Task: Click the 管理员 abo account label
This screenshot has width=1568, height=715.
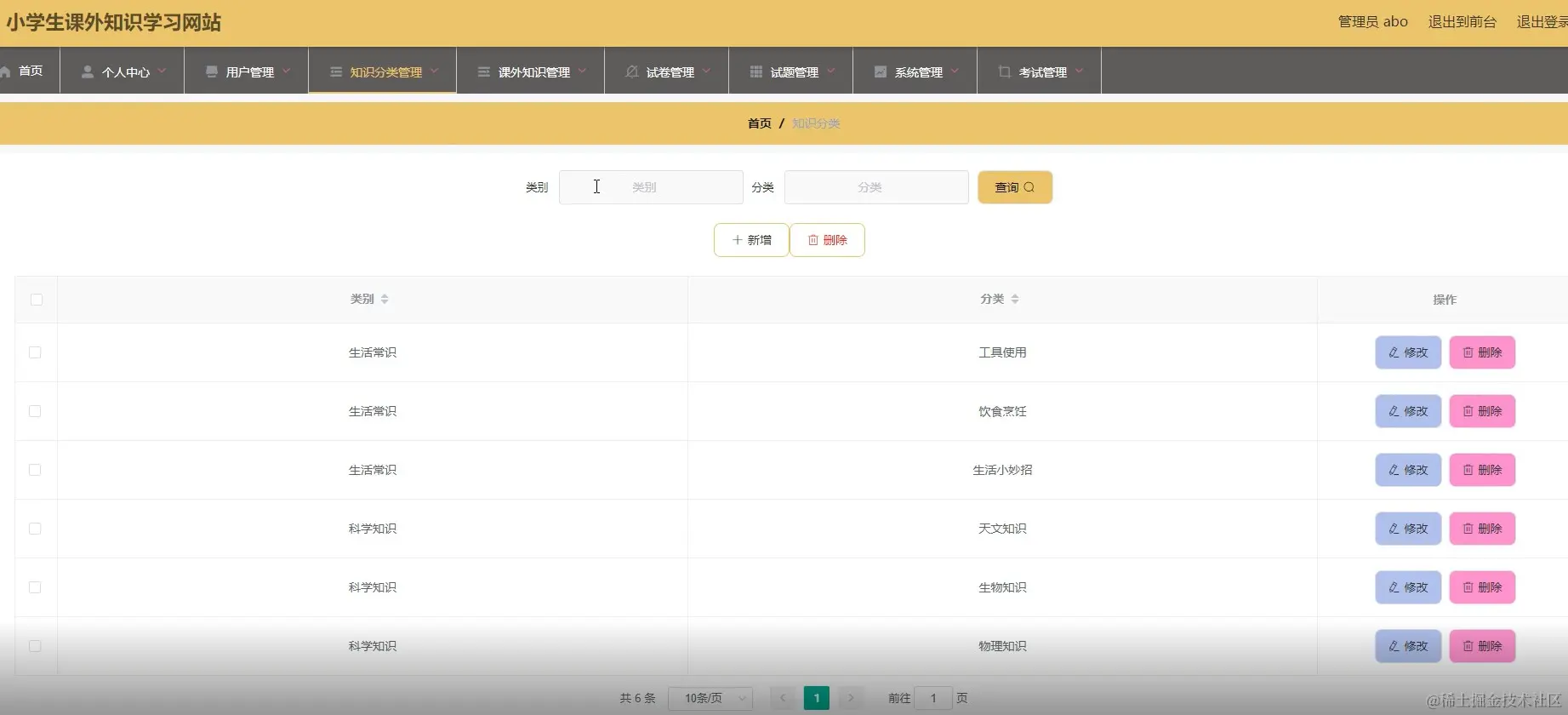Action: pos(1372,22)
